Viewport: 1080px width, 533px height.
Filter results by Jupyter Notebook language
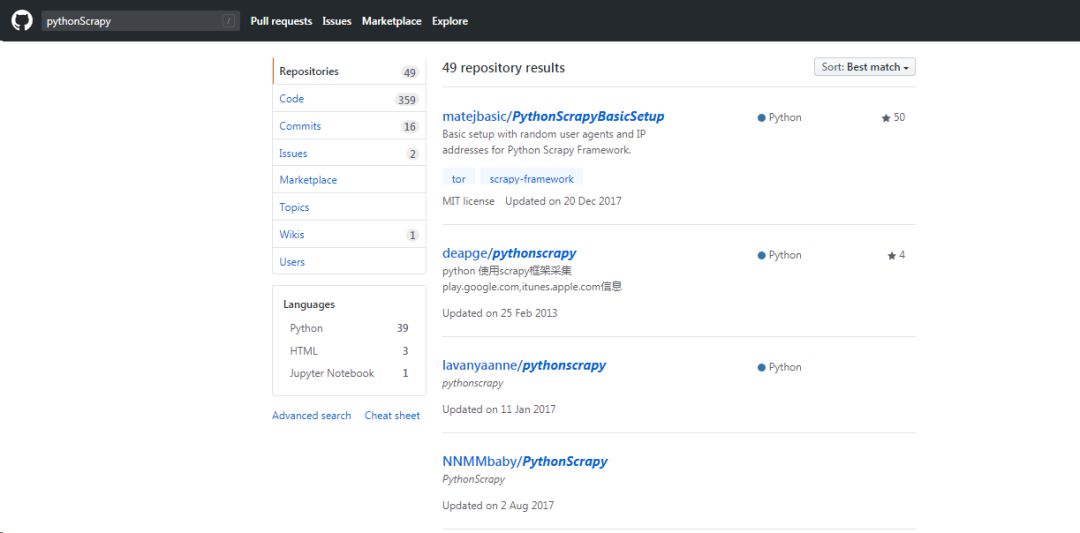[x=349, y=373]
